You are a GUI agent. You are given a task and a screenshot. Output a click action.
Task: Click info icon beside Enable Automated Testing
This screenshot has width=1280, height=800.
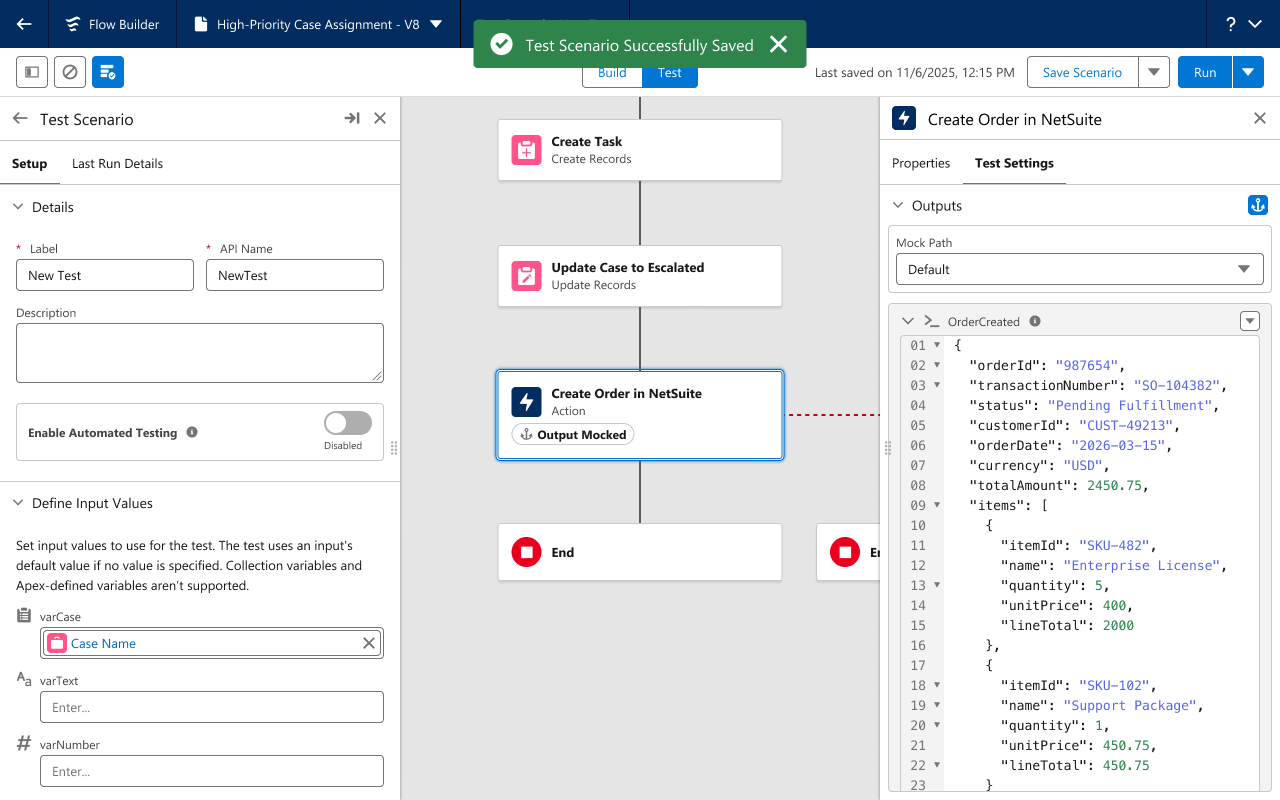[192, 432]
